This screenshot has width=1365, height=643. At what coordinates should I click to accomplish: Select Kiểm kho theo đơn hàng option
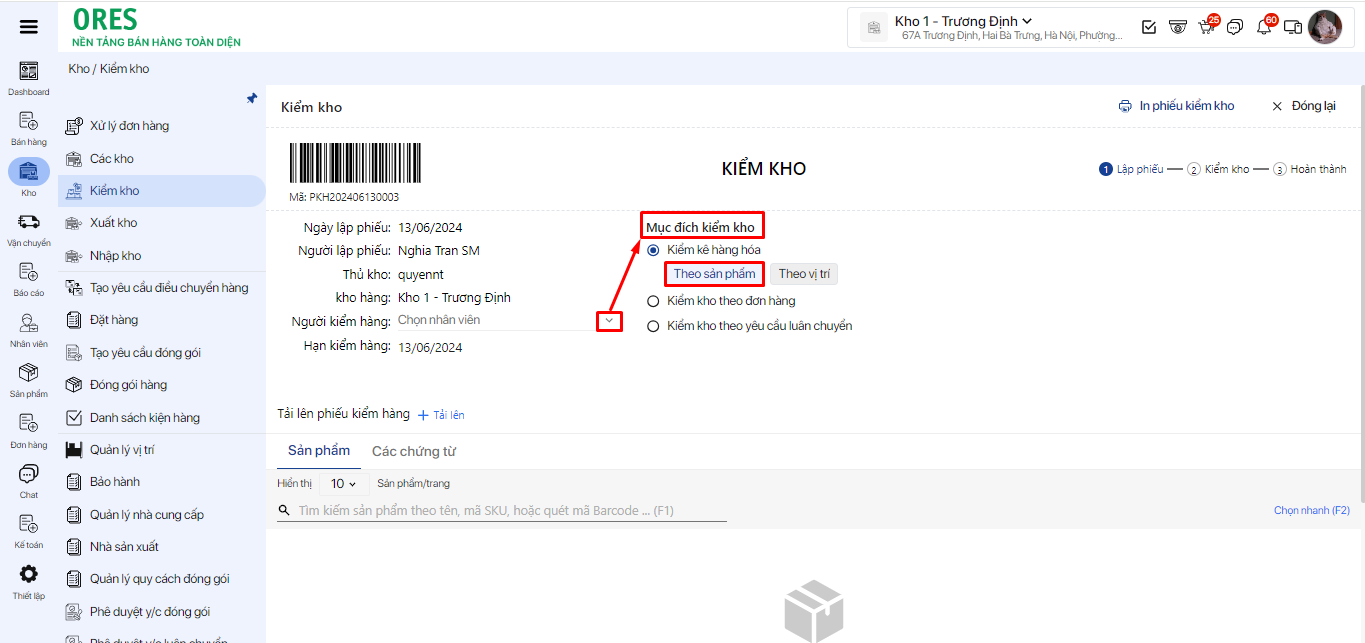pyautogui.click(x=653, y=301)
